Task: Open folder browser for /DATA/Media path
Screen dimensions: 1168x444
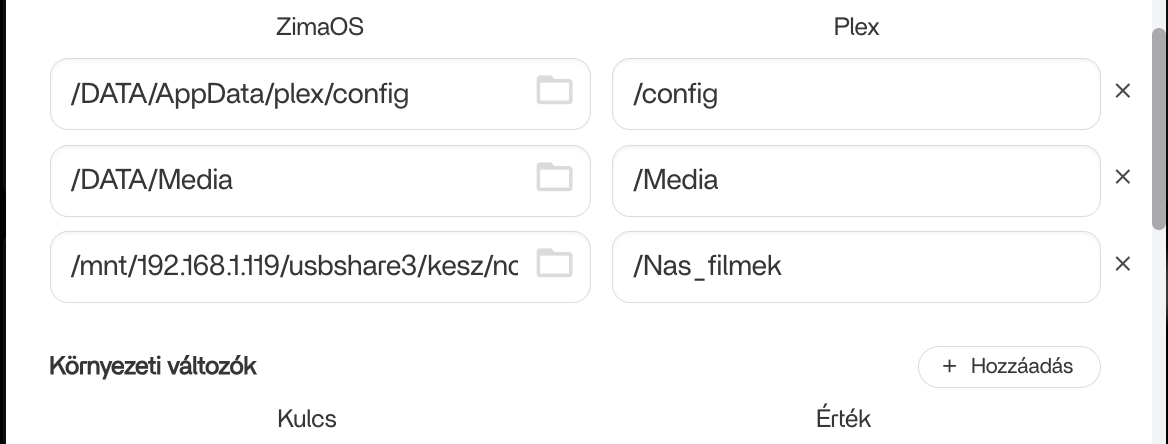Action: coord(555,178)
